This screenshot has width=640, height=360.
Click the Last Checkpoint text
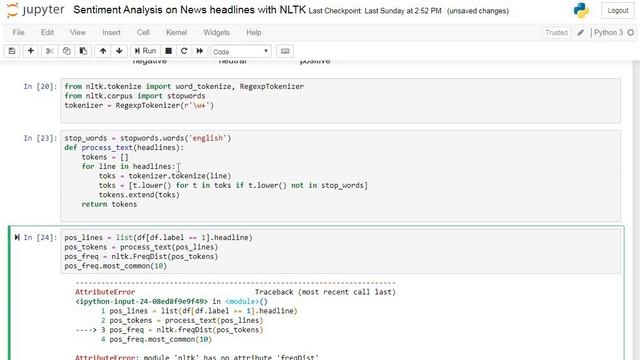click(x=375, y=11)
